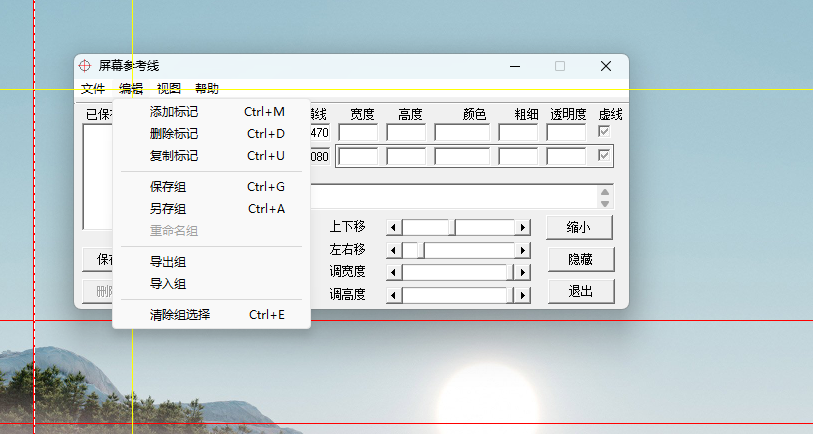
Task: Click first row 透明度 input field
Action: (566, 132)
